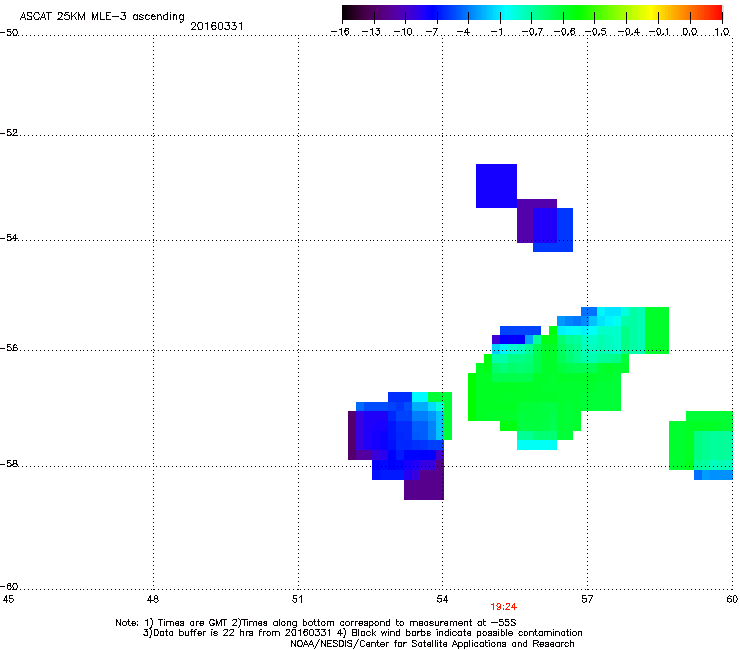The height and width of the screenshot is (650, 740).
Task: Select color scale label 1.0
Action: click(722, 32)
